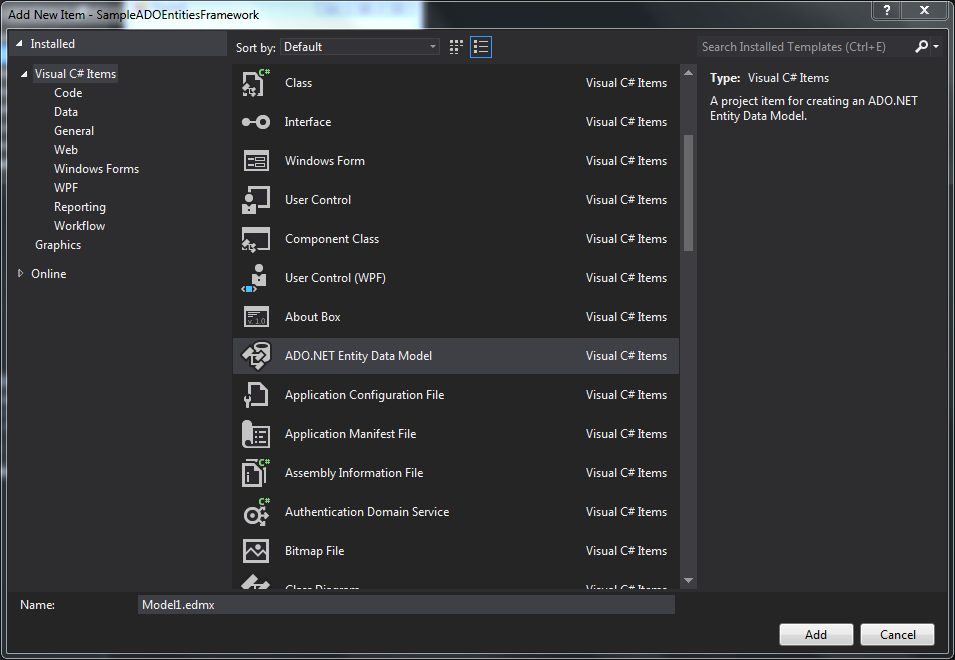
Task: Select the About Box template icon
Action: tap(256, 317)
